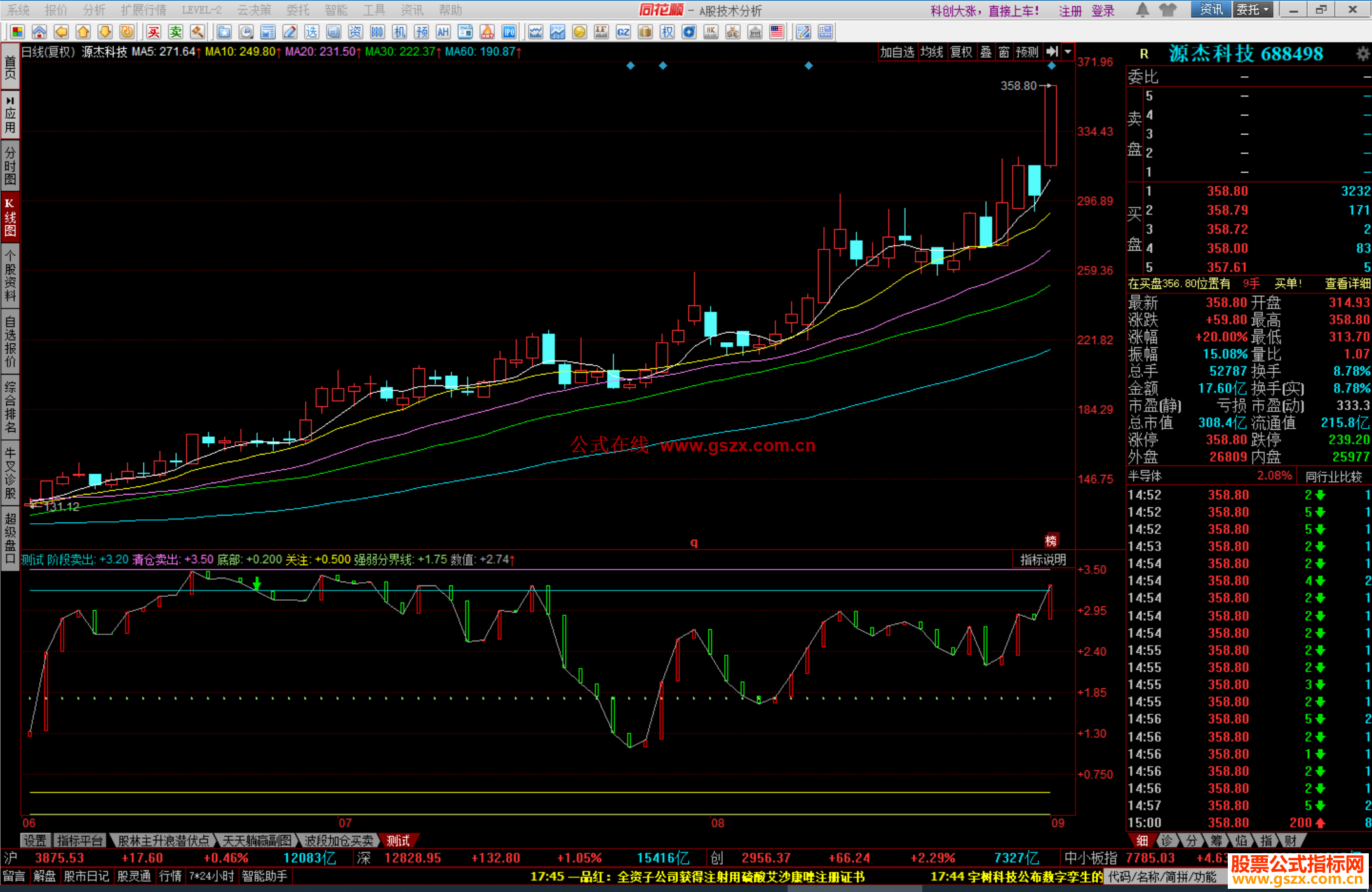This screenshot has width=1372, height=892.
Task: Click the orange back arrow icon
Action: (x=61, y=32)
